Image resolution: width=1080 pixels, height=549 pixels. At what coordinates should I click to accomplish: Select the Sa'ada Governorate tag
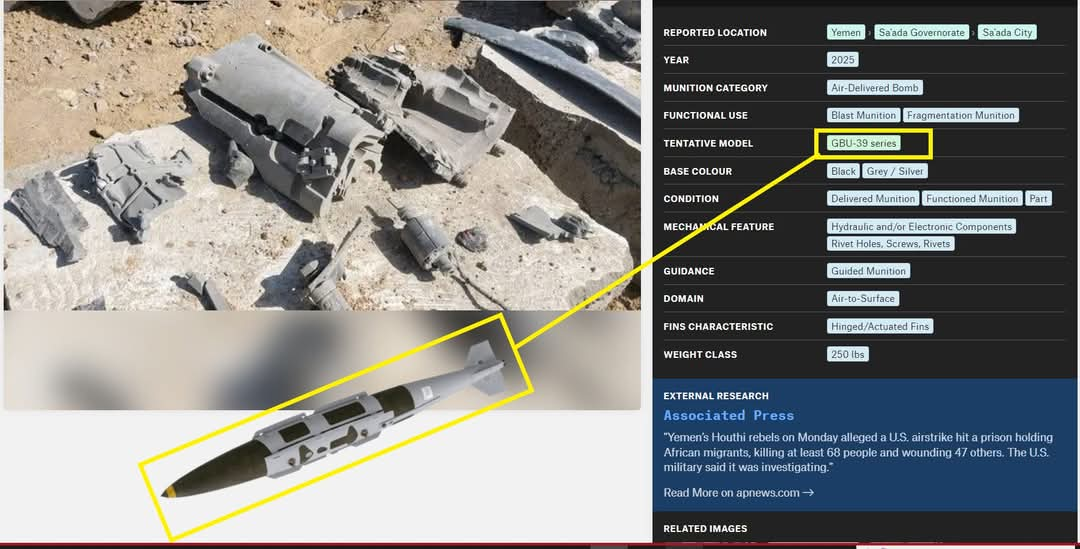click(921, 32)
